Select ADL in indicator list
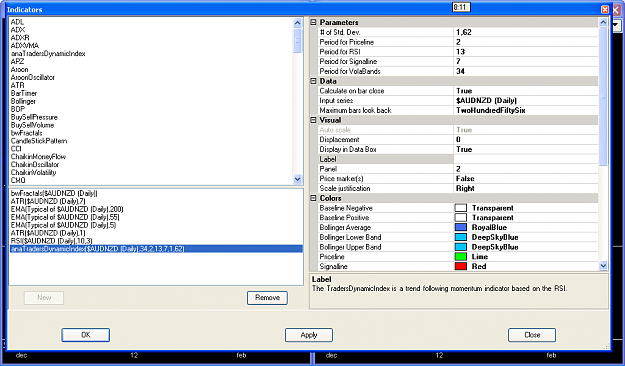The width and height of the screenshot is (625, 366). tap(17, 22)
